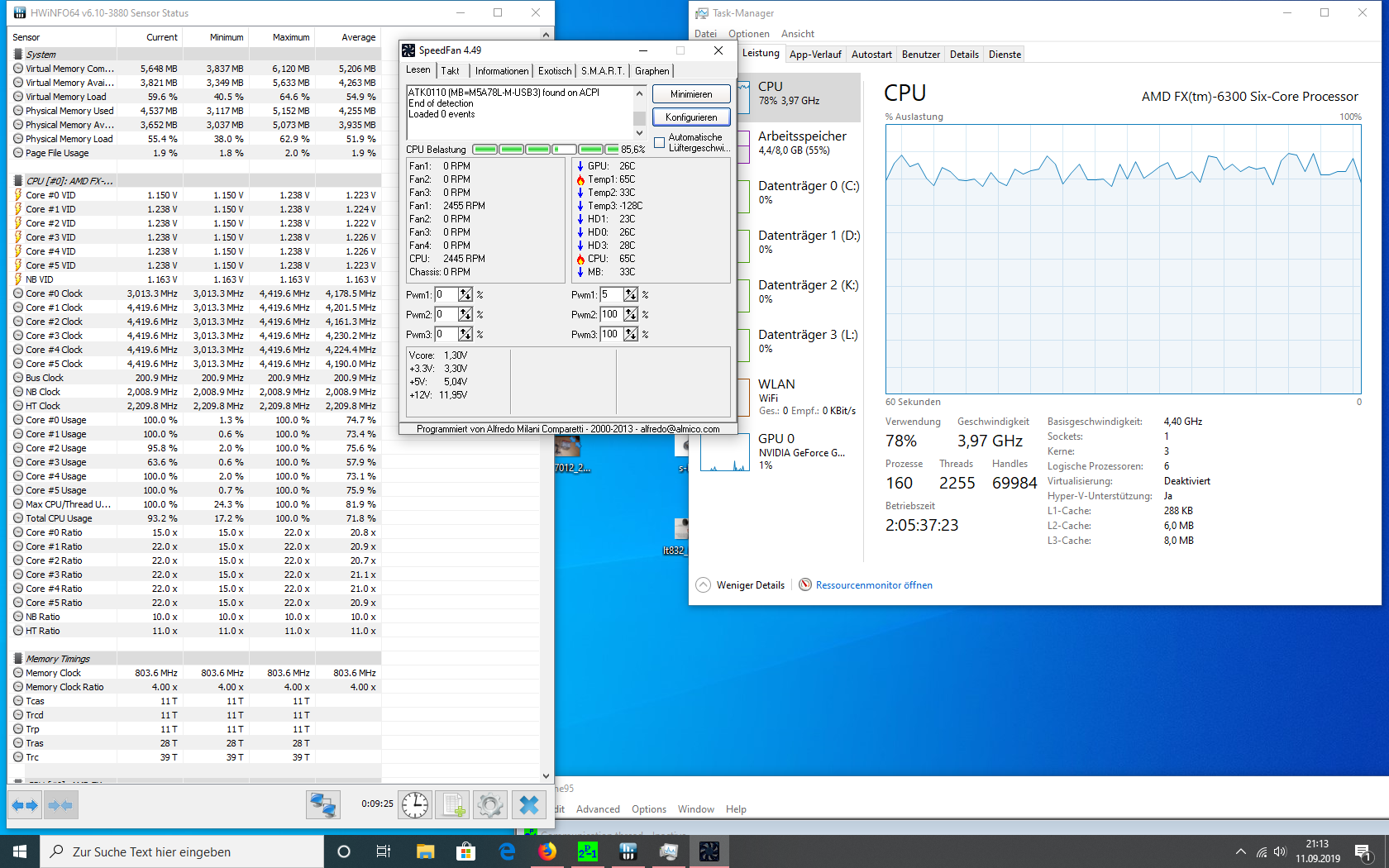Image resolution: width=1389 pixels, height=868 pixels.
Task: Click the HWiNFO vertical scrollbar up arrow
Action: (546, 35)
